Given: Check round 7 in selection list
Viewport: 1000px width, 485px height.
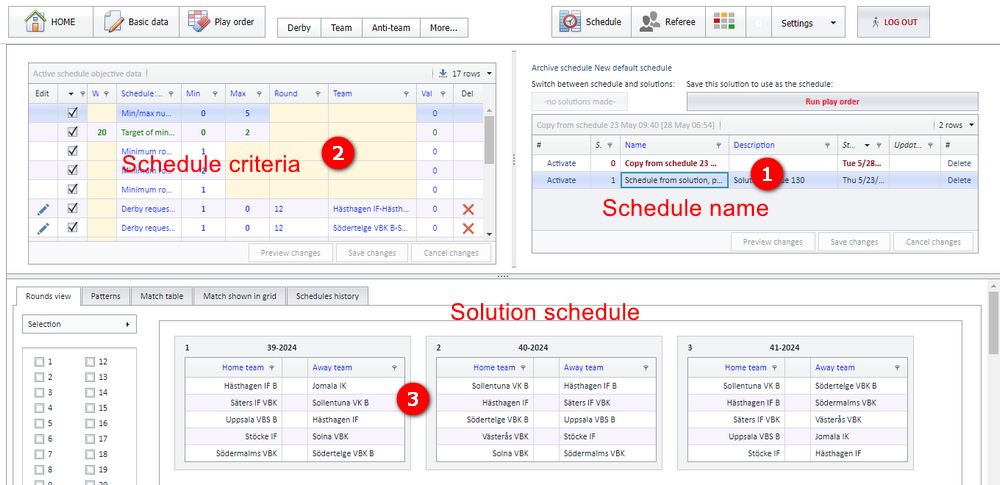Looking at the screenshot, I should coord(40,454).
